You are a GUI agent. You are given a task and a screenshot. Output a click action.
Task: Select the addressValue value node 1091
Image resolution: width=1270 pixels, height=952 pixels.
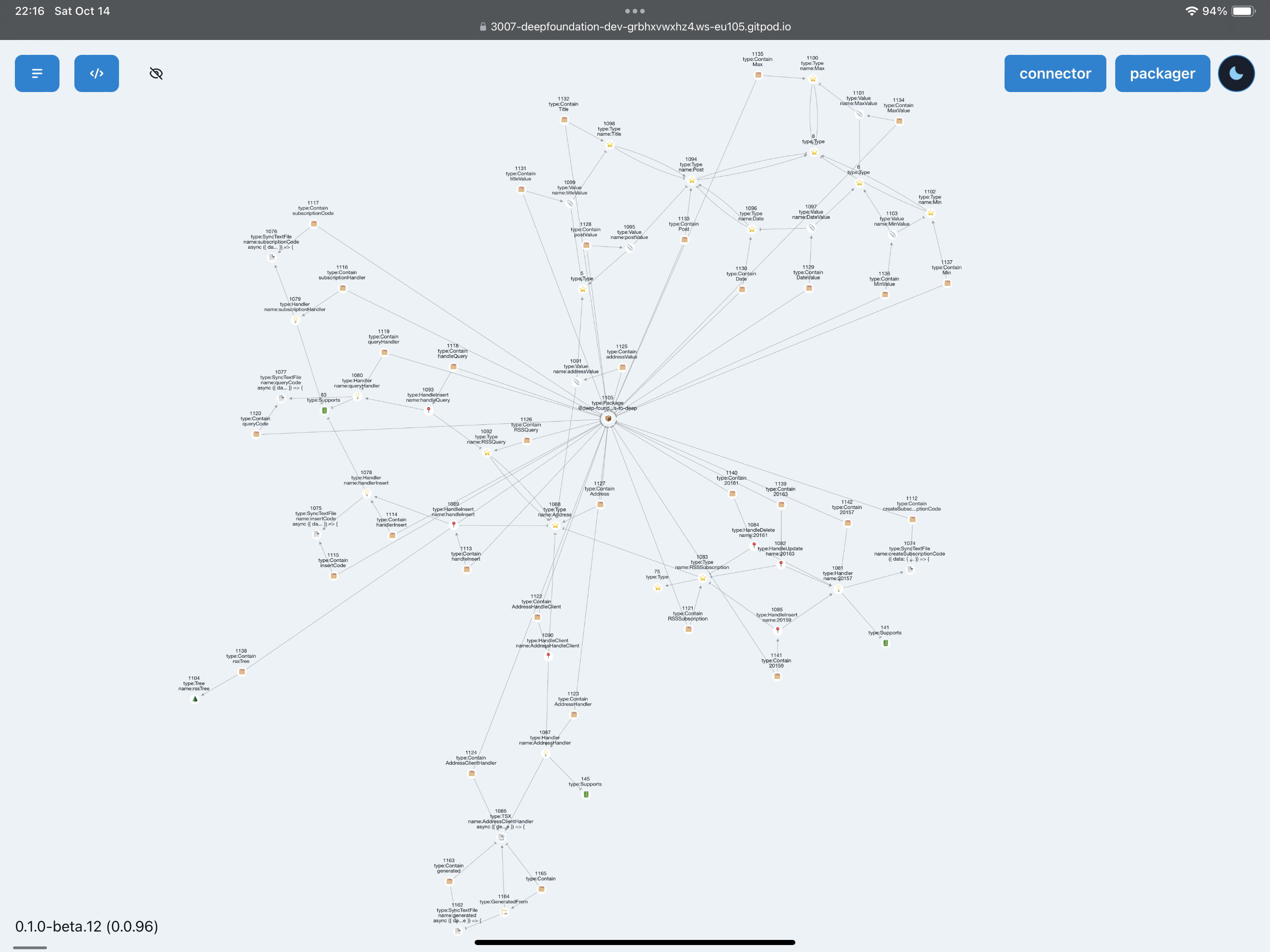point(576,382)
